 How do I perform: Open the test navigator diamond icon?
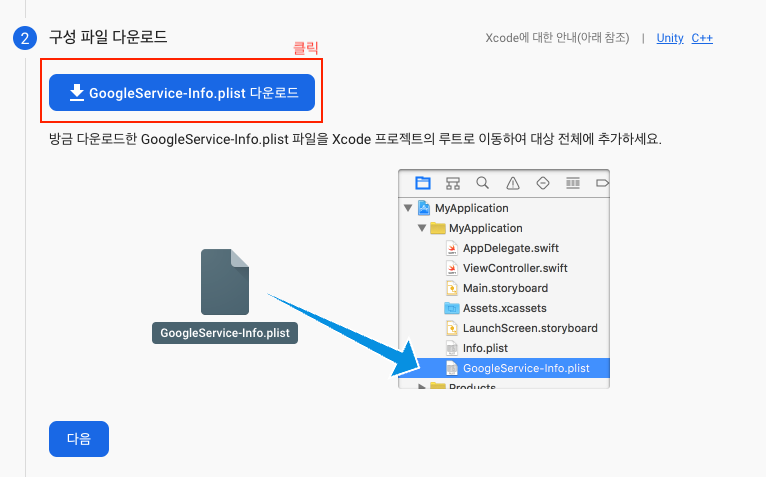pyautogui.click(x=543, y=183)
